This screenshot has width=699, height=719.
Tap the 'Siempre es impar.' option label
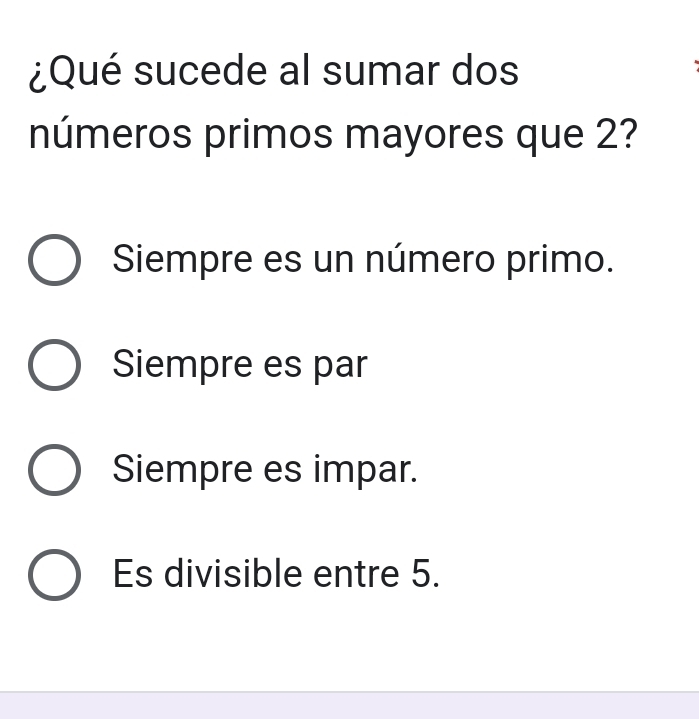pos(265,468)
